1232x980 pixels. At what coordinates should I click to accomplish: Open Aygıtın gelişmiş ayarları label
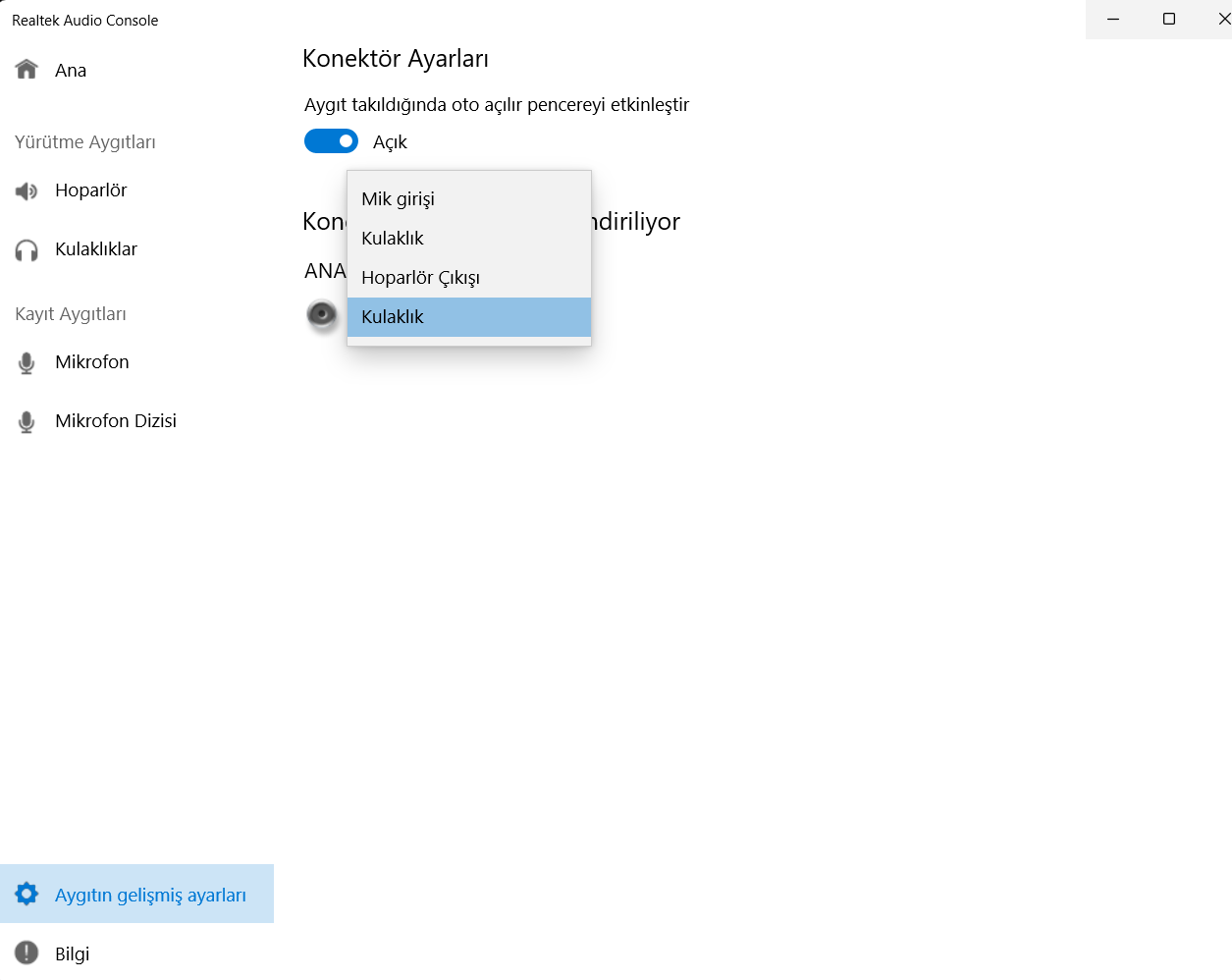tap(150, 896)
